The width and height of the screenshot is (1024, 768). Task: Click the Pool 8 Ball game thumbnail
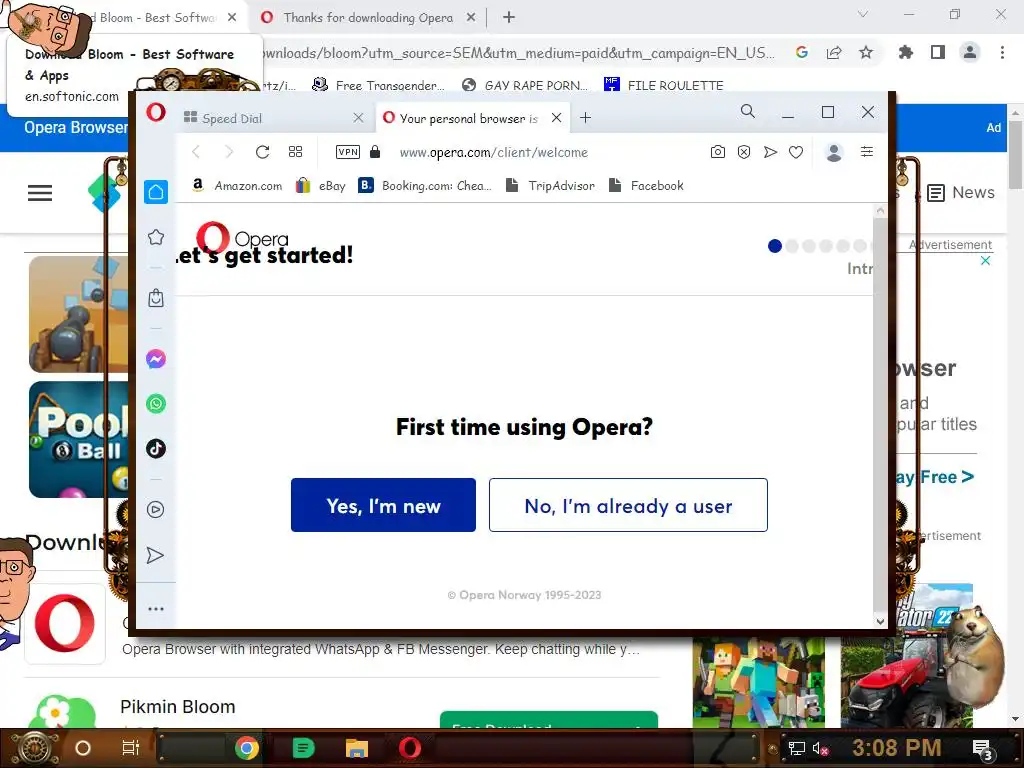(x=78, y=440)
